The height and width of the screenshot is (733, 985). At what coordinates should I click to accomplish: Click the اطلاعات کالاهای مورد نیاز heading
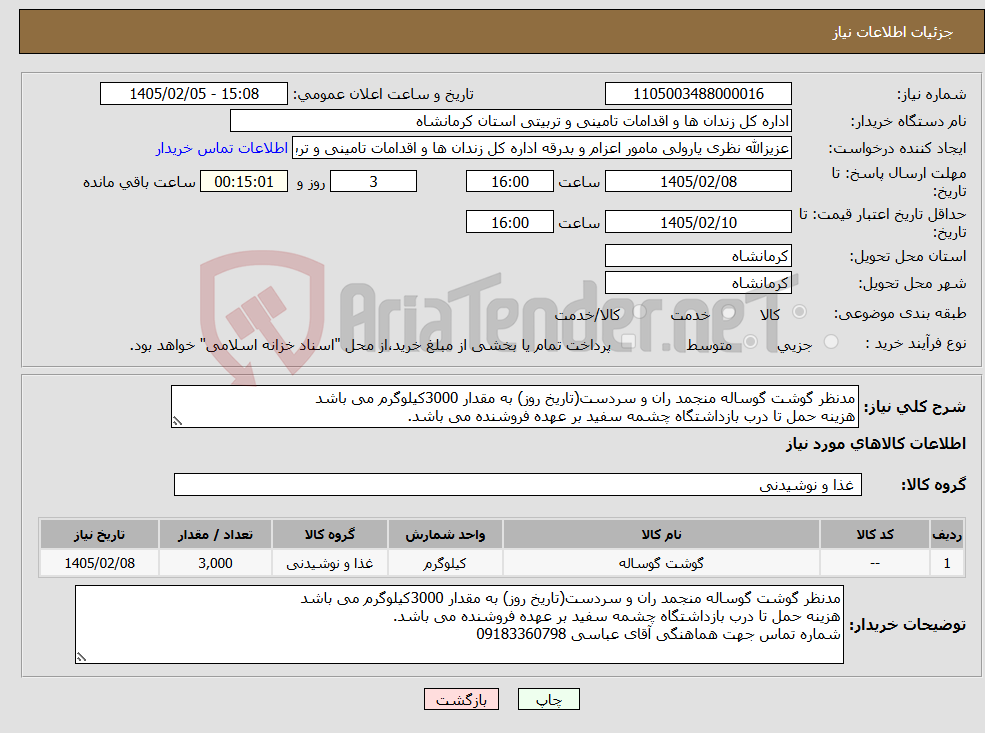pyautogui.click(x=876, y=443)
